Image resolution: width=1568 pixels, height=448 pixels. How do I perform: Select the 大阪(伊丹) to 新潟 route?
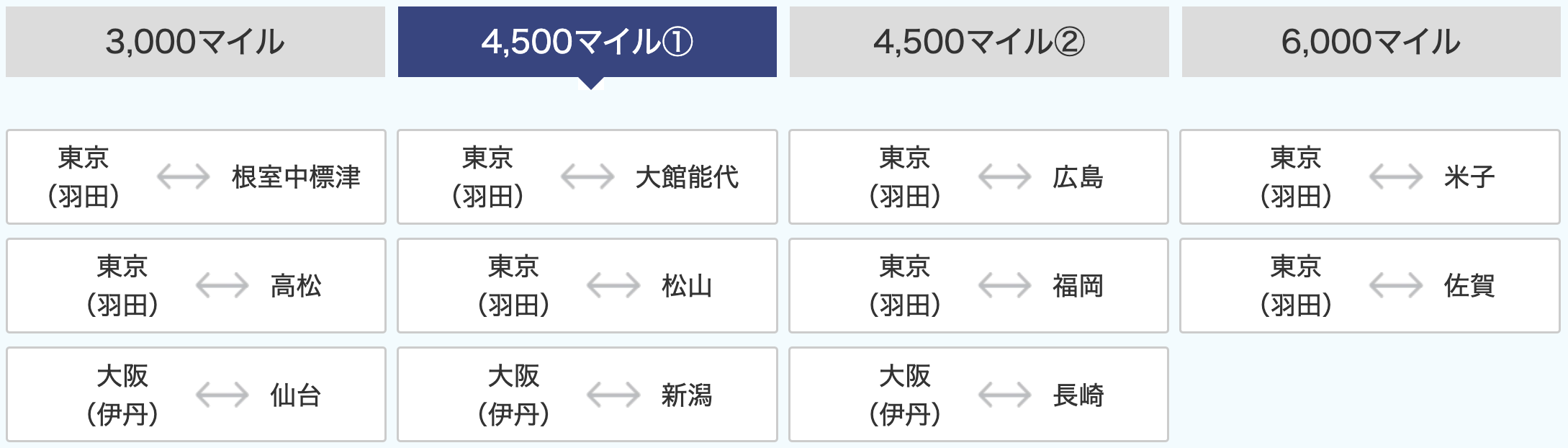[587, 395]
